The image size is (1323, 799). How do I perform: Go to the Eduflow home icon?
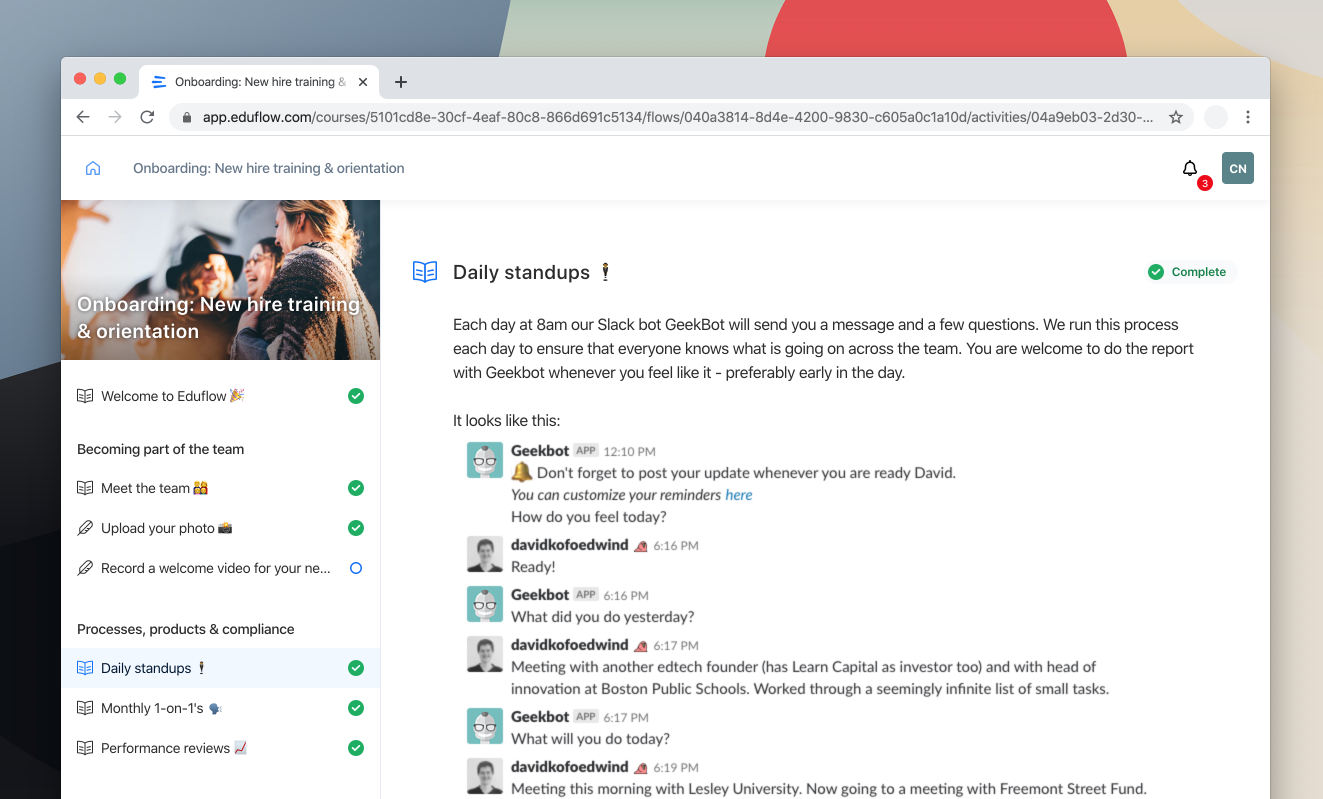click(x=93, y=168)
